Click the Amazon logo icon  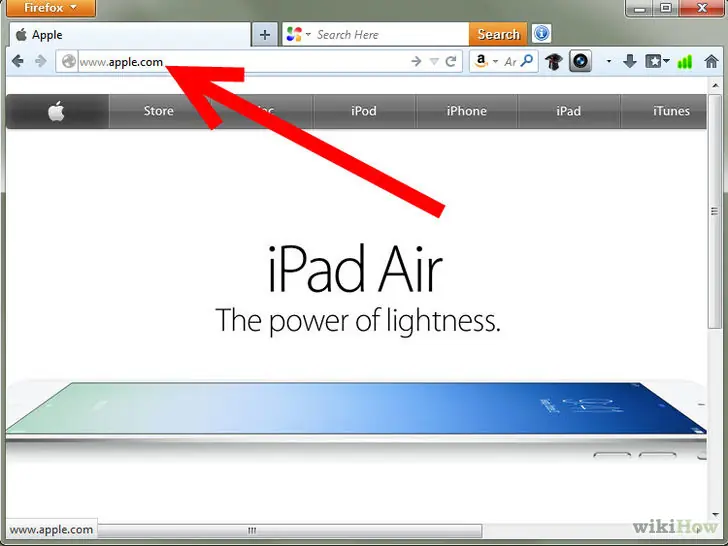pos(481,61)
